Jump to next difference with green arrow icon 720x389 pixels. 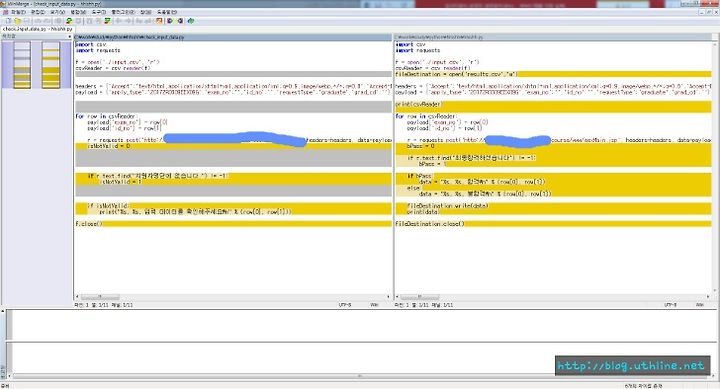pyautogui.click(x=69, y=21)
